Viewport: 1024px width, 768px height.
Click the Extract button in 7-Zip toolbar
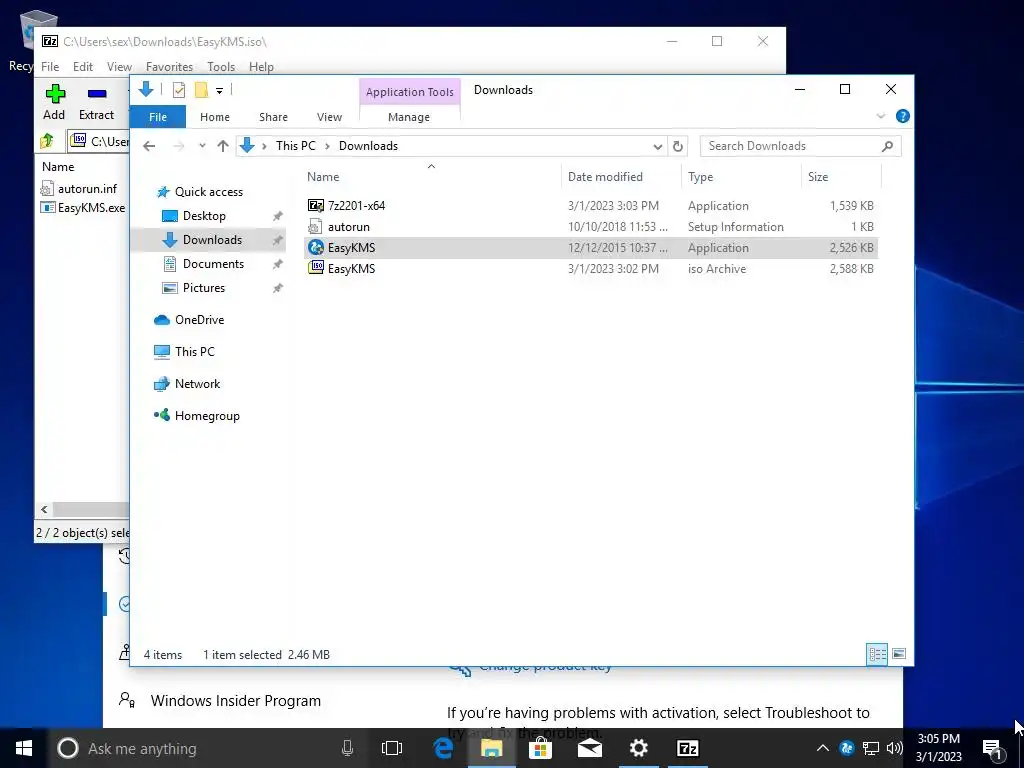[x=97, y=102]
